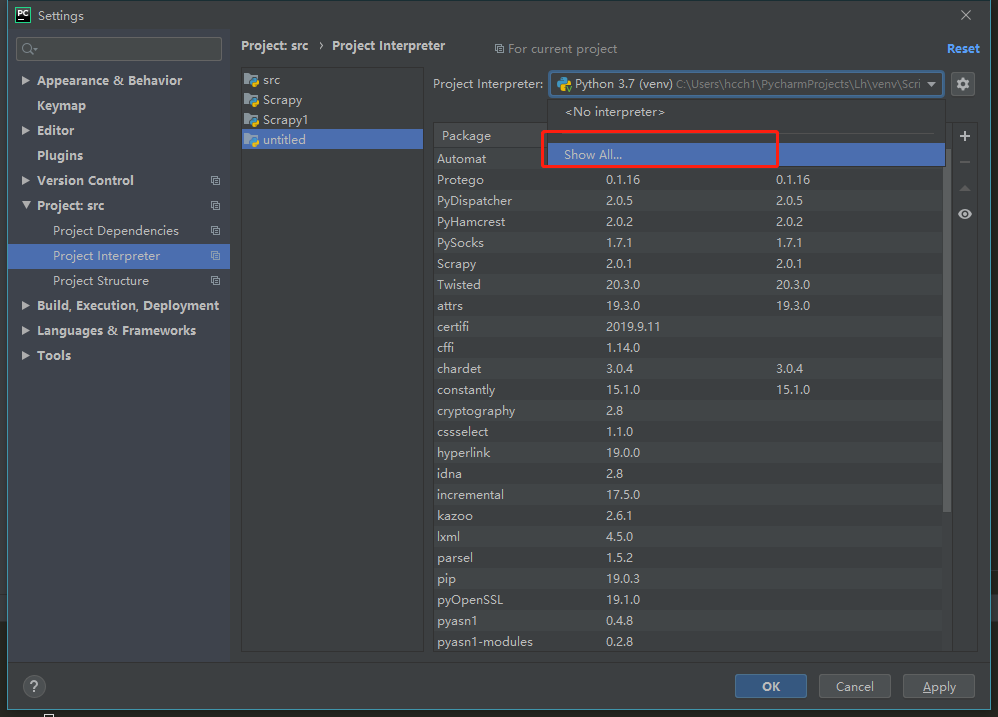Expand the Tools section

click(25, 356)
